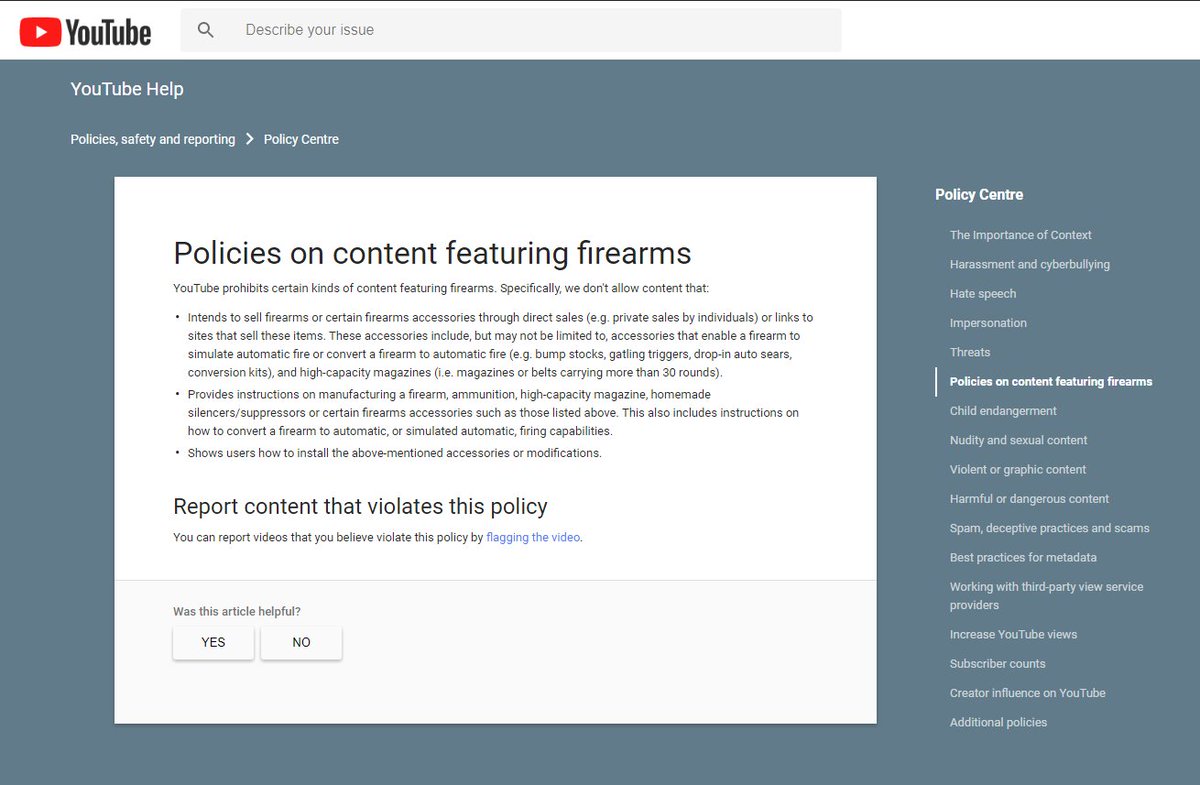Select 'Policies on content featuring firearms' sidebar item
This screenshot has height=785, width=1200.
(1051, 381)
